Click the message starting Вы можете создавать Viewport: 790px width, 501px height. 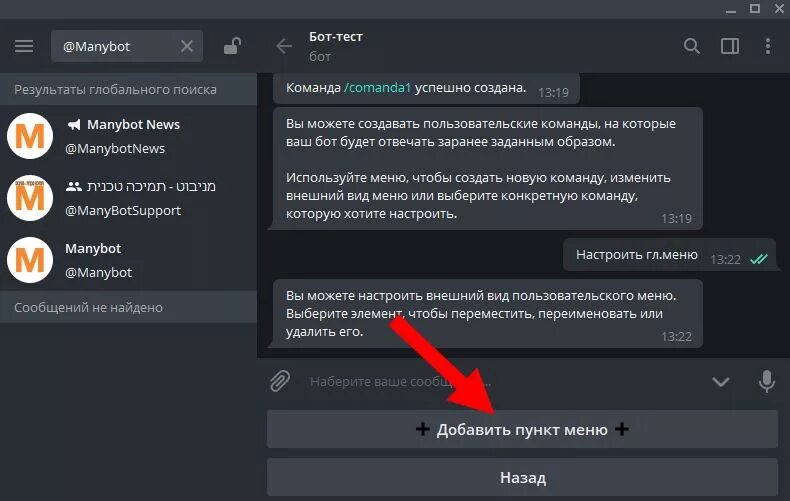pyautogui.click(x=487, y=169)
